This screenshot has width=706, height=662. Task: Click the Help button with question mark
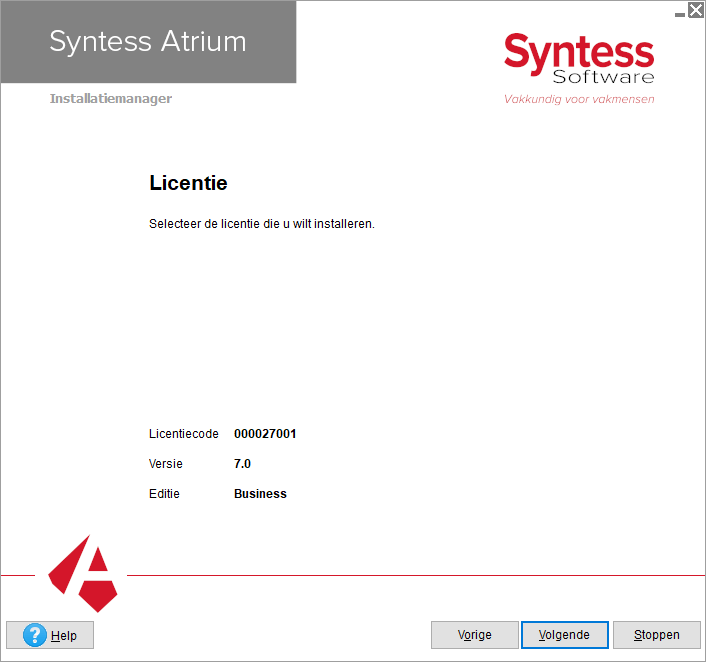click(x=50, y=635)
